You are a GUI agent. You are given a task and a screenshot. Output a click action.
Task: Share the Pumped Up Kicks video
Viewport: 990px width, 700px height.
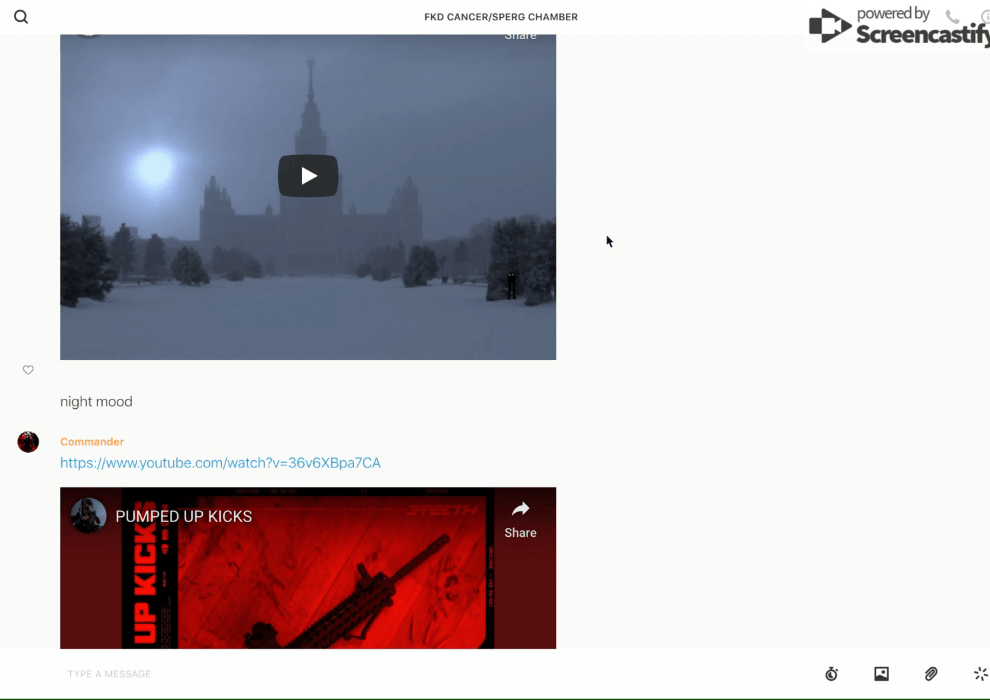tap(520, 519)
